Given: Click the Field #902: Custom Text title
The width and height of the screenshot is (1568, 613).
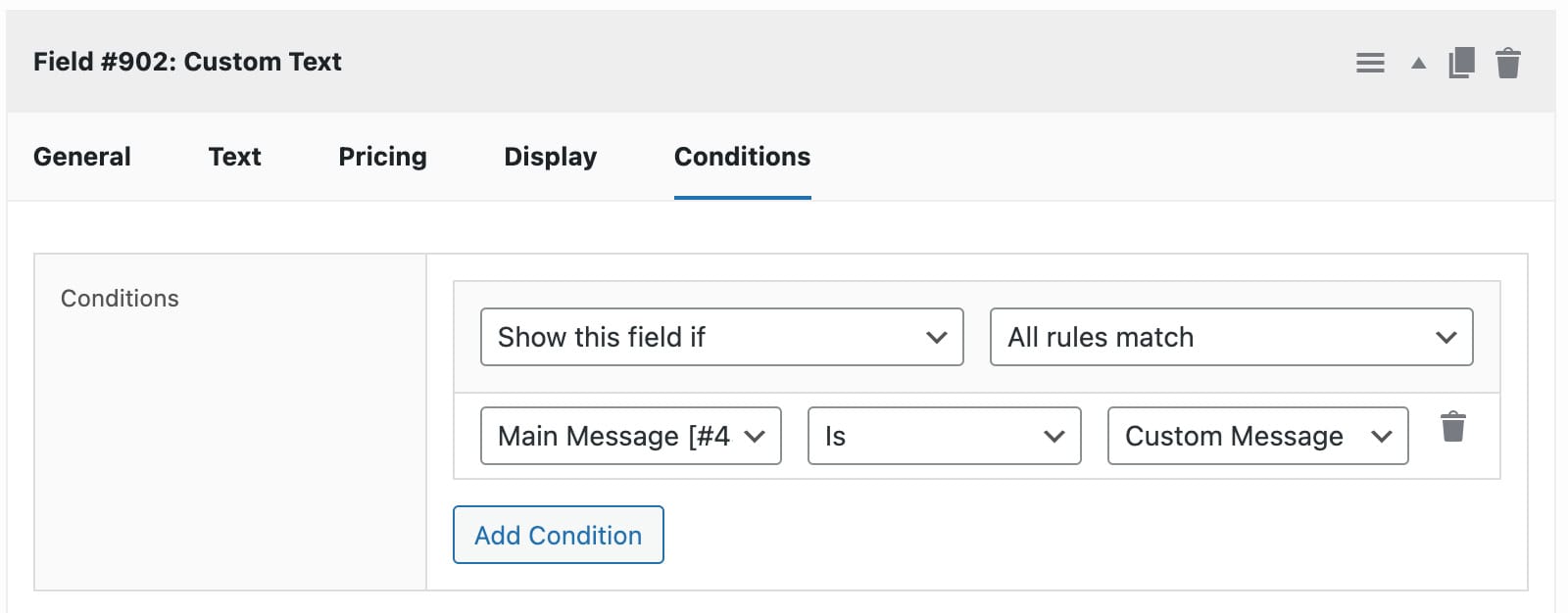Looking at the screenshot, I should tap(187, 61).
